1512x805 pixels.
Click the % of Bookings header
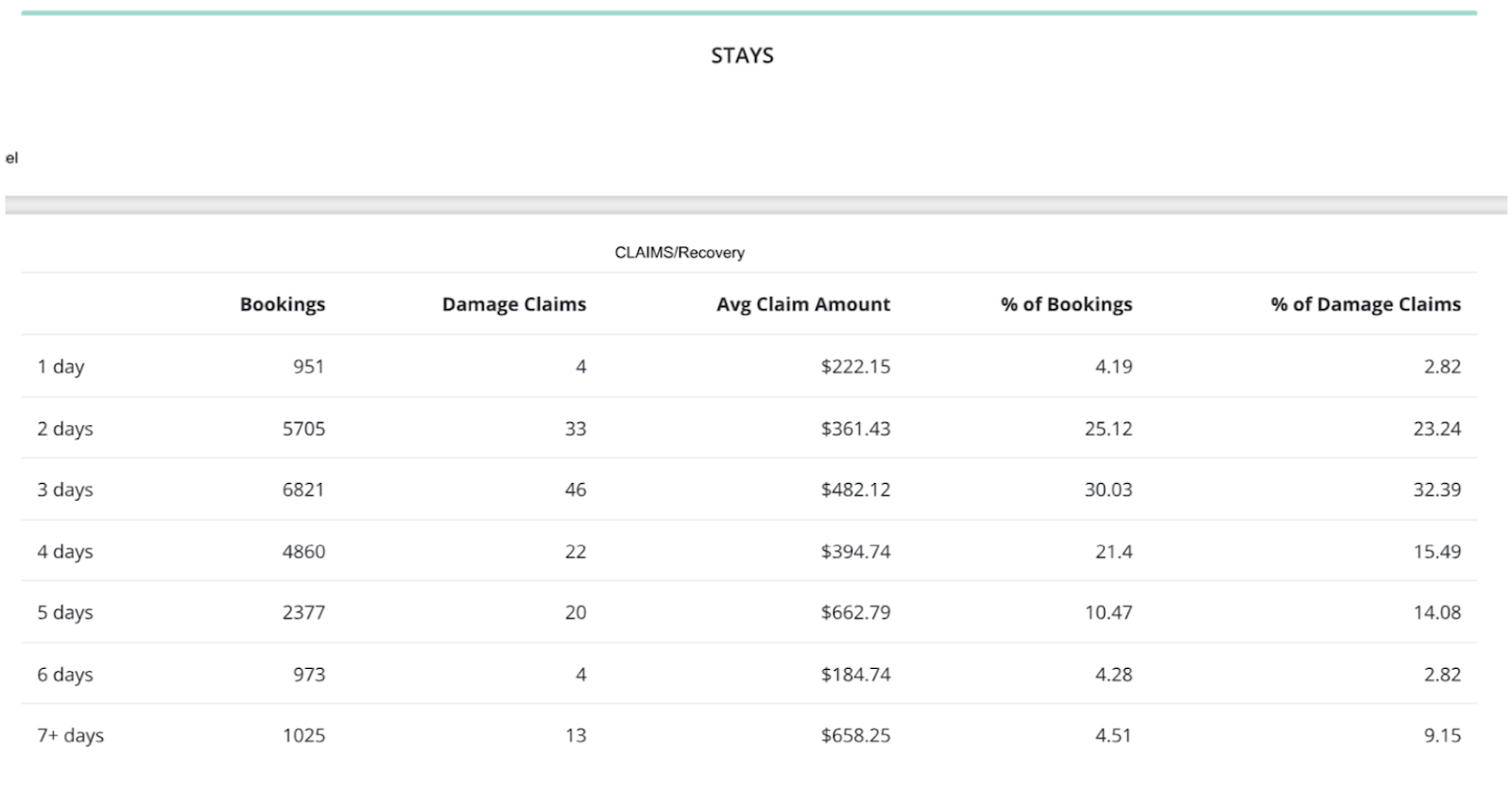(x=1066, y=304)
